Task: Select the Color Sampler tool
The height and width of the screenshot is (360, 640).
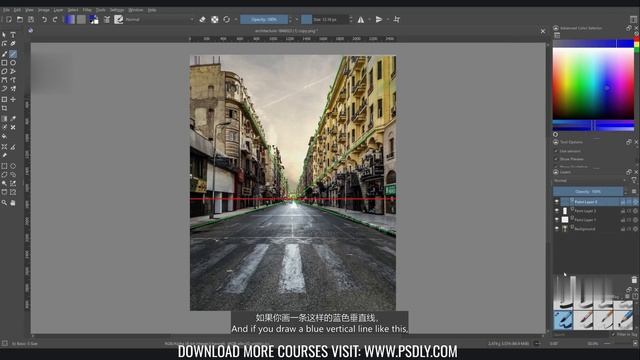Action: tap(13, 119)
